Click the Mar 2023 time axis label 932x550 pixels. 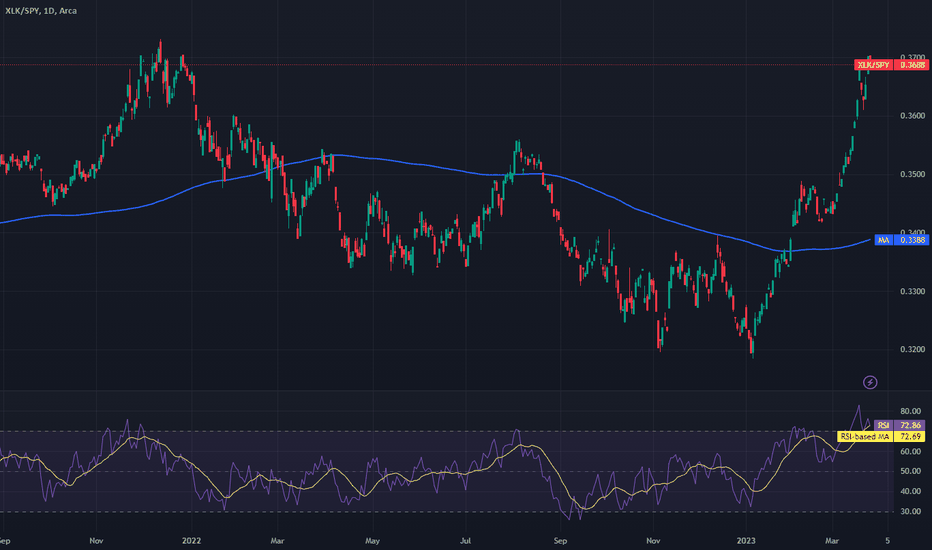(832, 540)
